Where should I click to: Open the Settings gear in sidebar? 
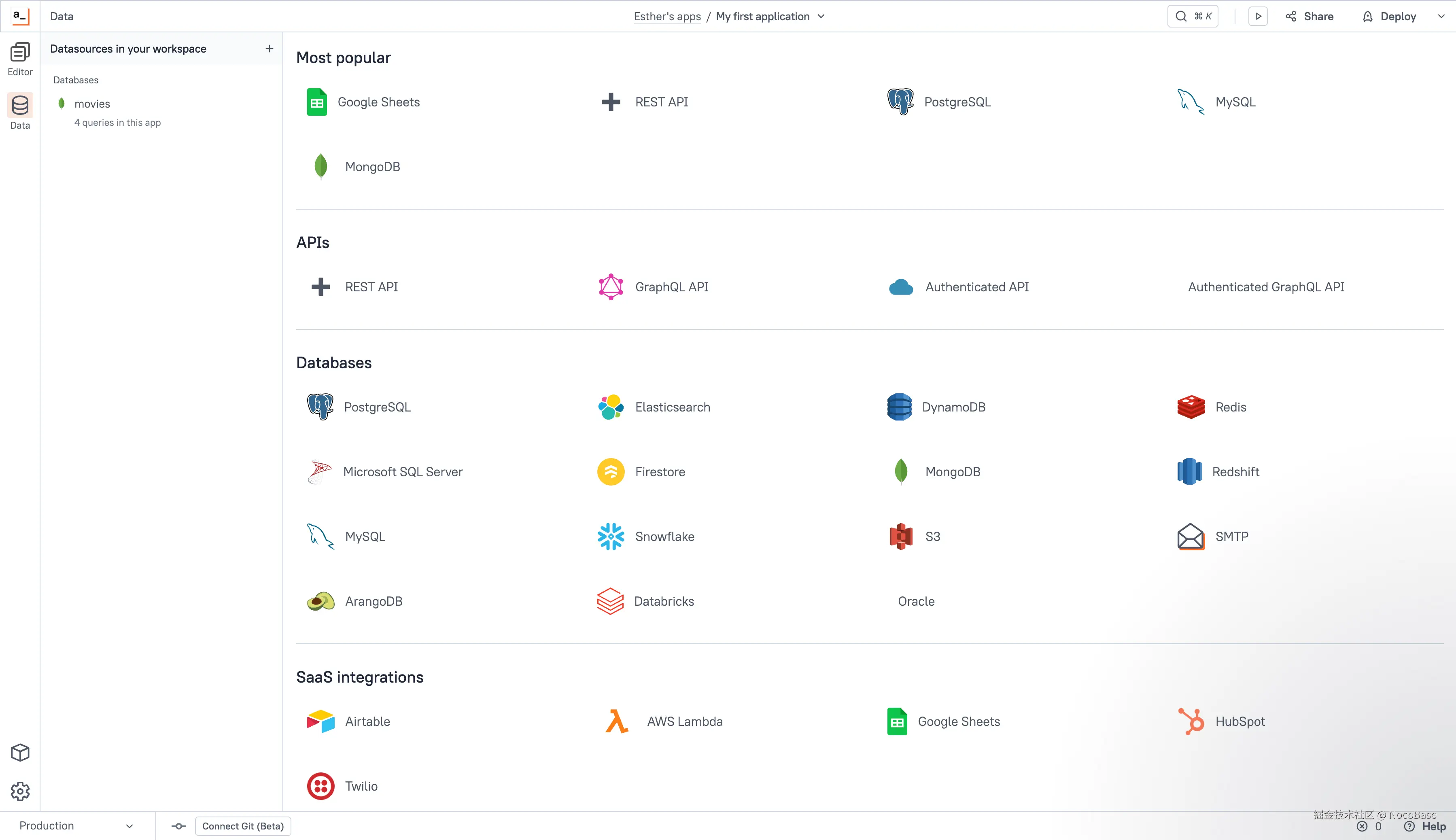pos(20,791)
